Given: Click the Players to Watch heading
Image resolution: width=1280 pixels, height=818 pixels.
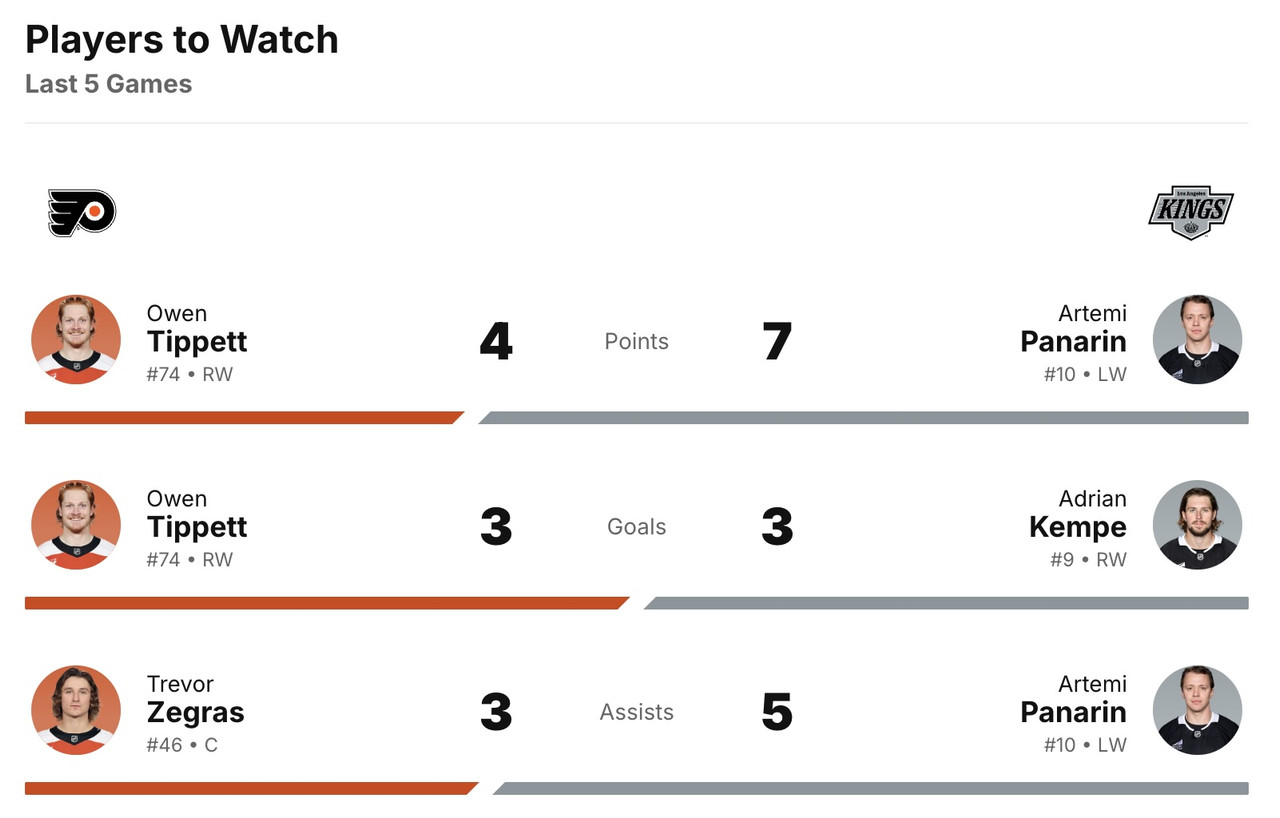Looking at the screenshot, I should pos(182,40).
